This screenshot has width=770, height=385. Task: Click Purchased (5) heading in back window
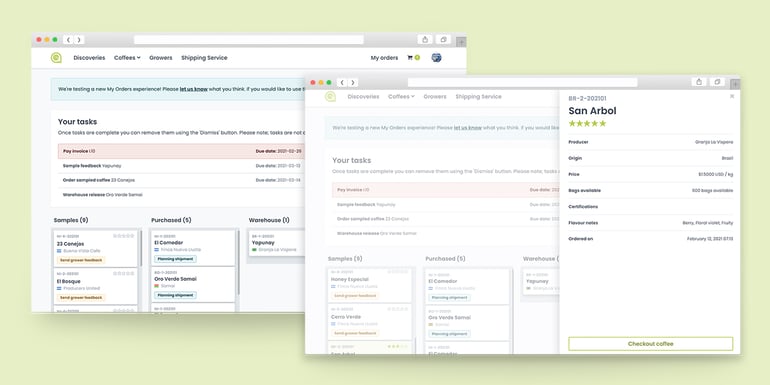click(171, 220)
